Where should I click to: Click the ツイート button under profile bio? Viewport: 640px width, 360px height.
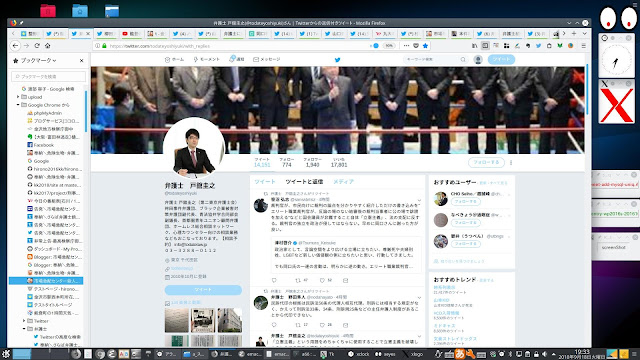203,290
